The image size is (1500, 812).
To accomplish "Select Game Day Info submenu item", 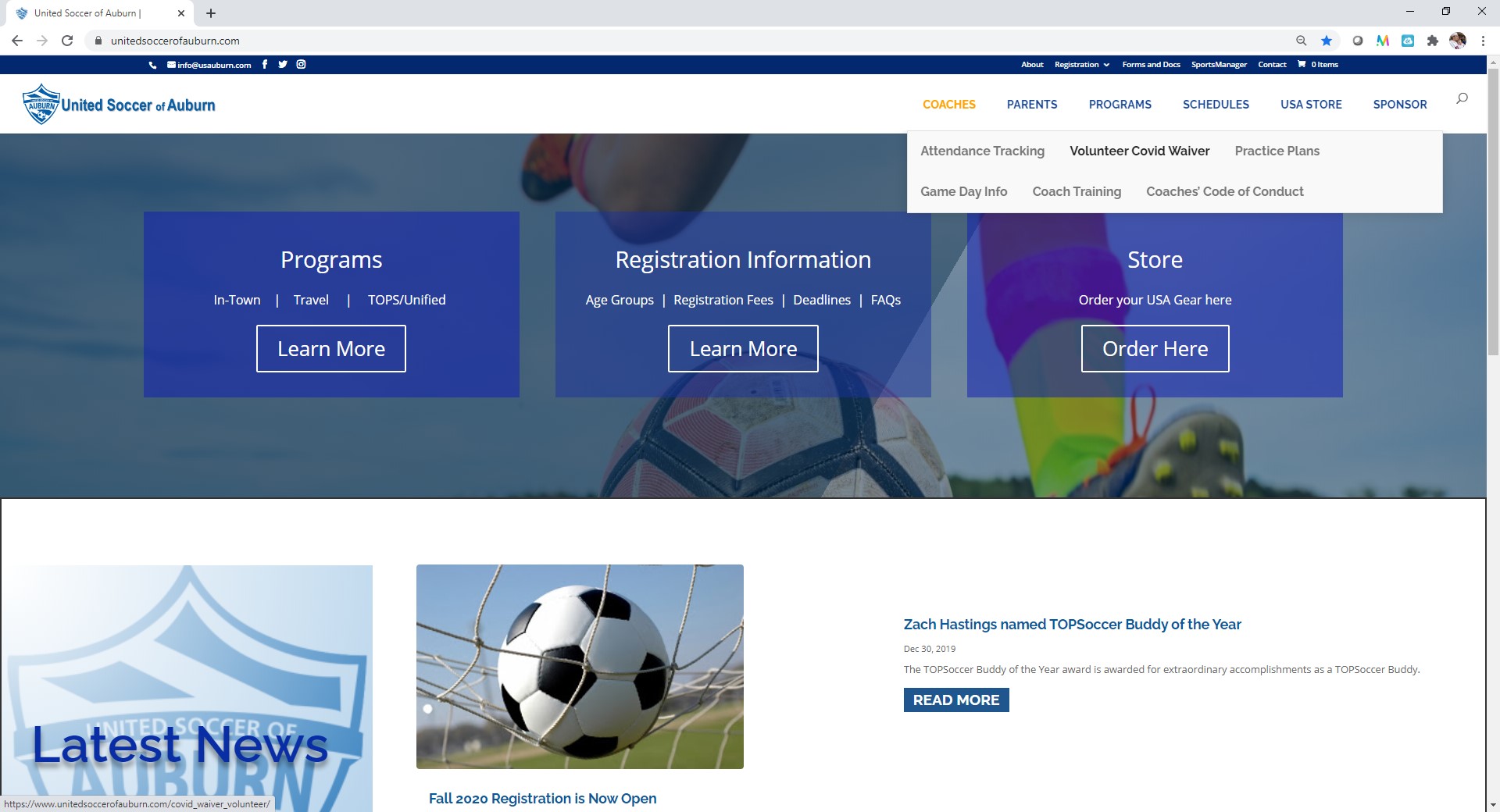I will 964,191.
